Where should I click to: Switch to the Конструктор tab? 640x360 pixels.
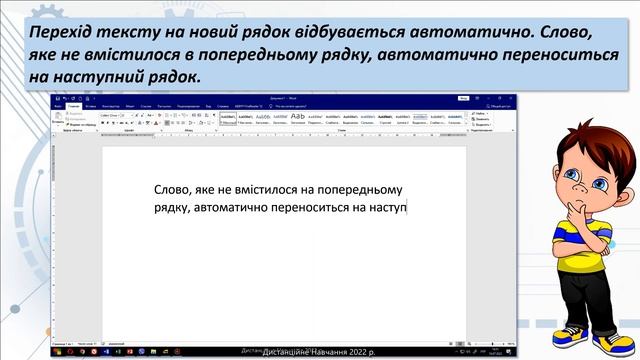(x=111, y=106)
